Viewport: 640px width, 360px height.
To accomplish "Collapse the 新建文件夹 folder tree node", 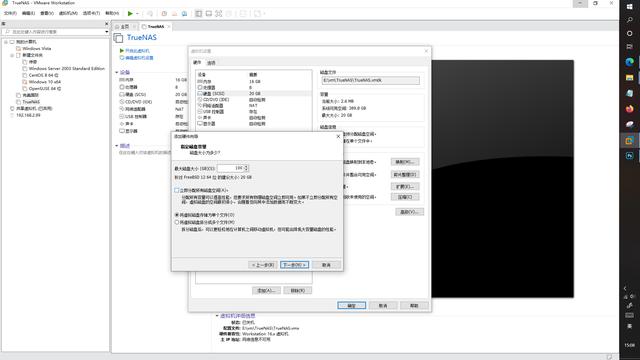I will coord(12,55).
